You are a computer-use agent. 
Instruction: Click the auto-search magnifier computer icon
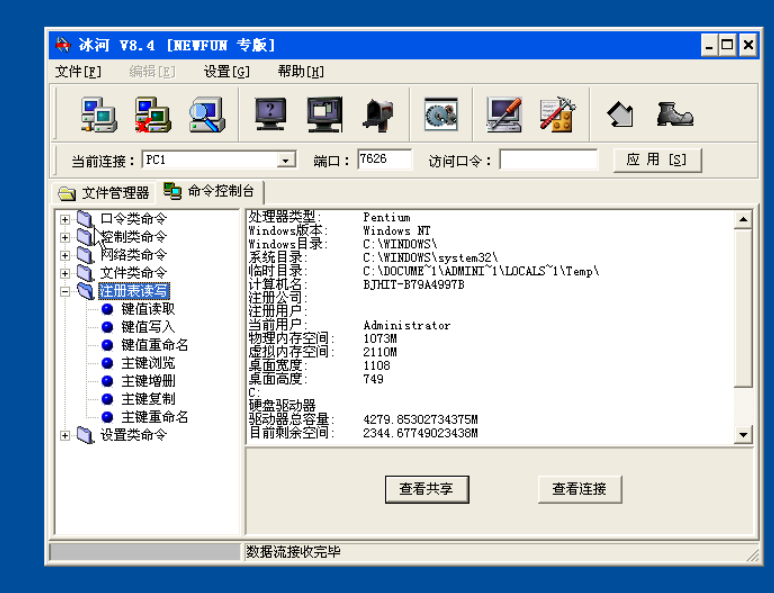(x=207, y=115)
